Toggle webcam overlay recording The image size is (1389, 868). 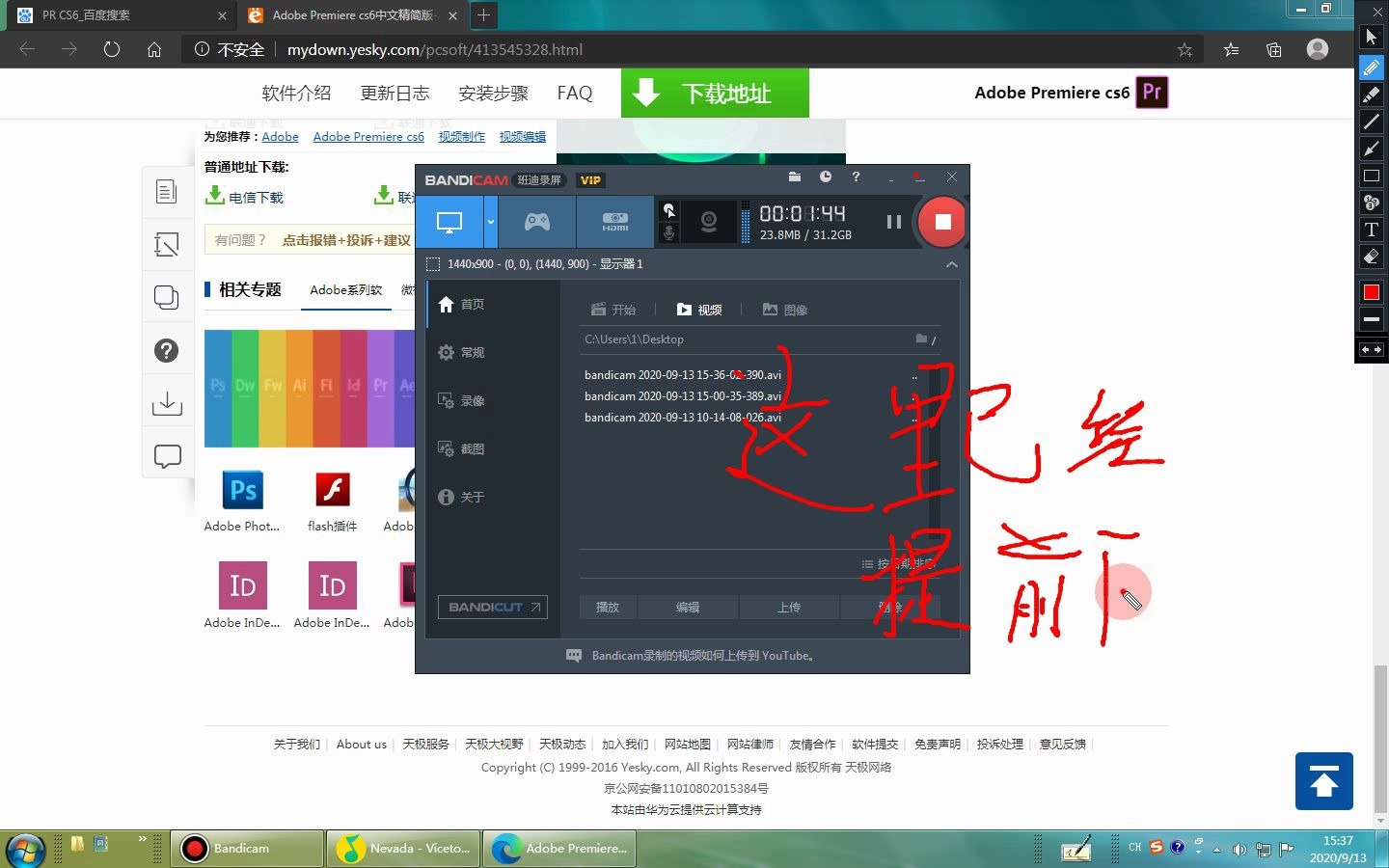[x=710, y=222]
